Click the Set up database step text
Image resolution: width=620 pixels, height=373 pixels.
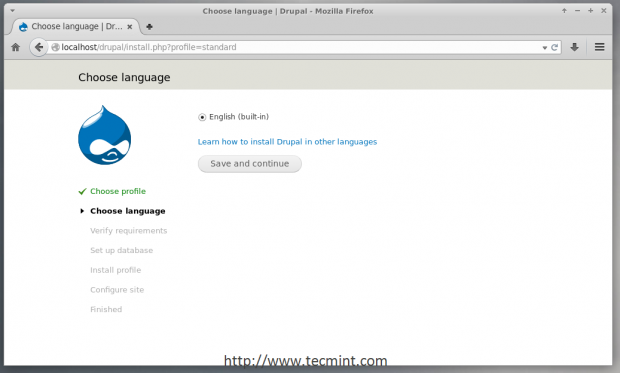[x=121, y=250]
